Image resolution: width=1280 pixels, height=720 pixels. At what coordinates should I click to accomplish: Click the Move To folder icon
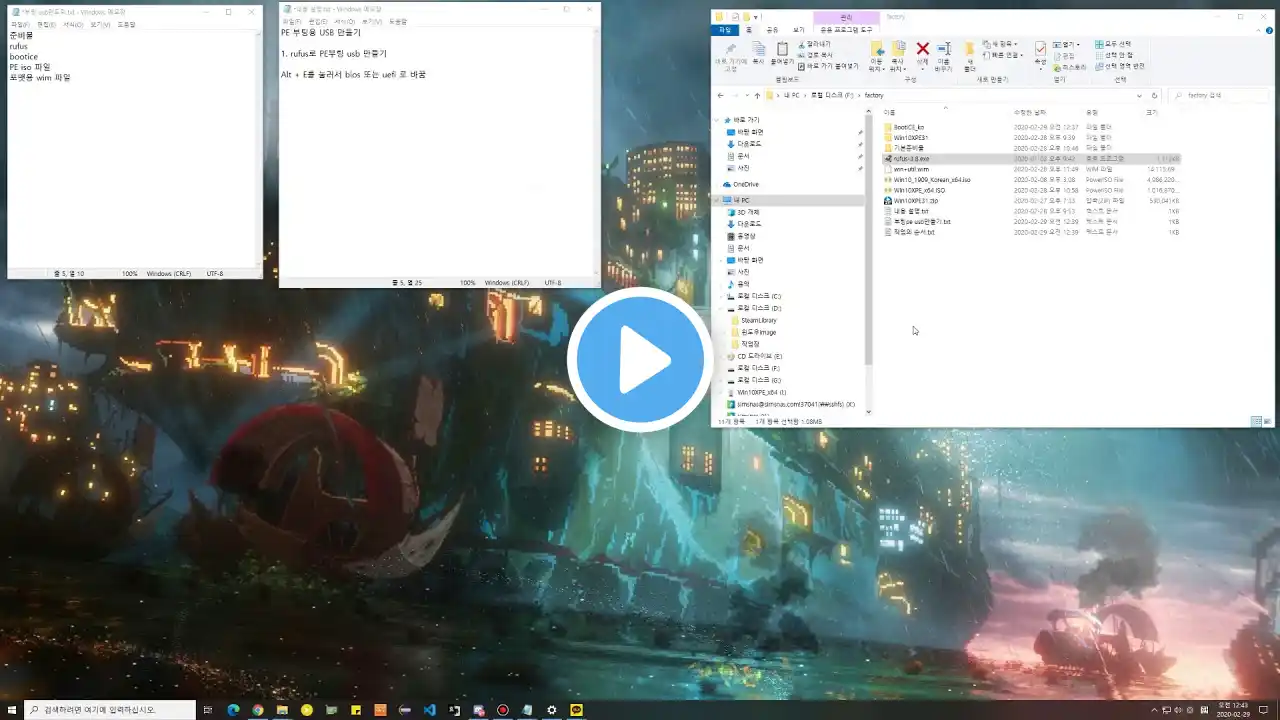click(x=877, y=49)
